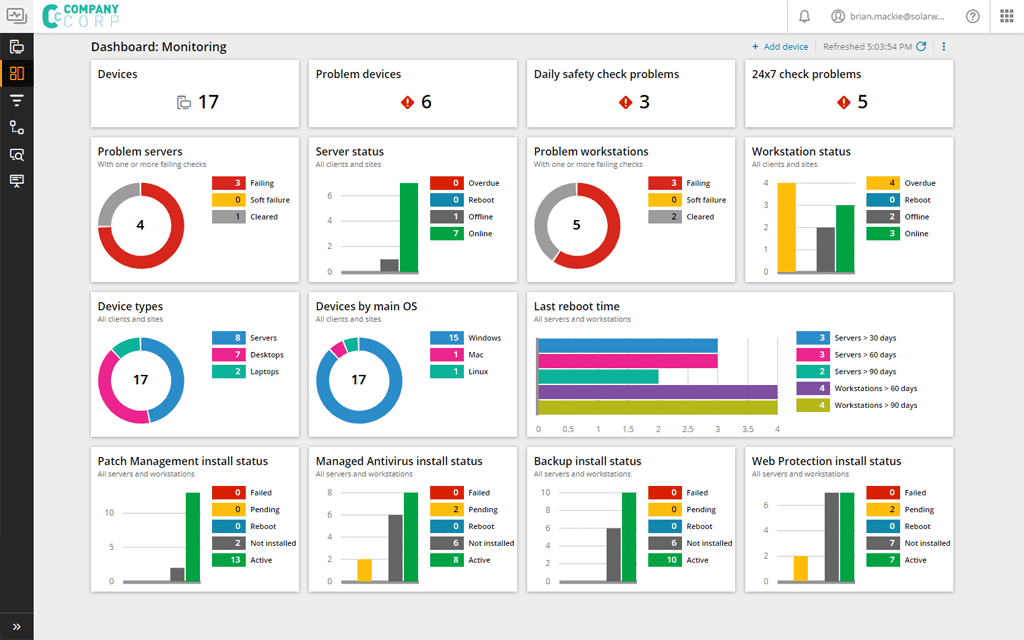Click the network nodes icon in sidebar
Viewport: 1024px width, 640px height.
coord(17,127)
